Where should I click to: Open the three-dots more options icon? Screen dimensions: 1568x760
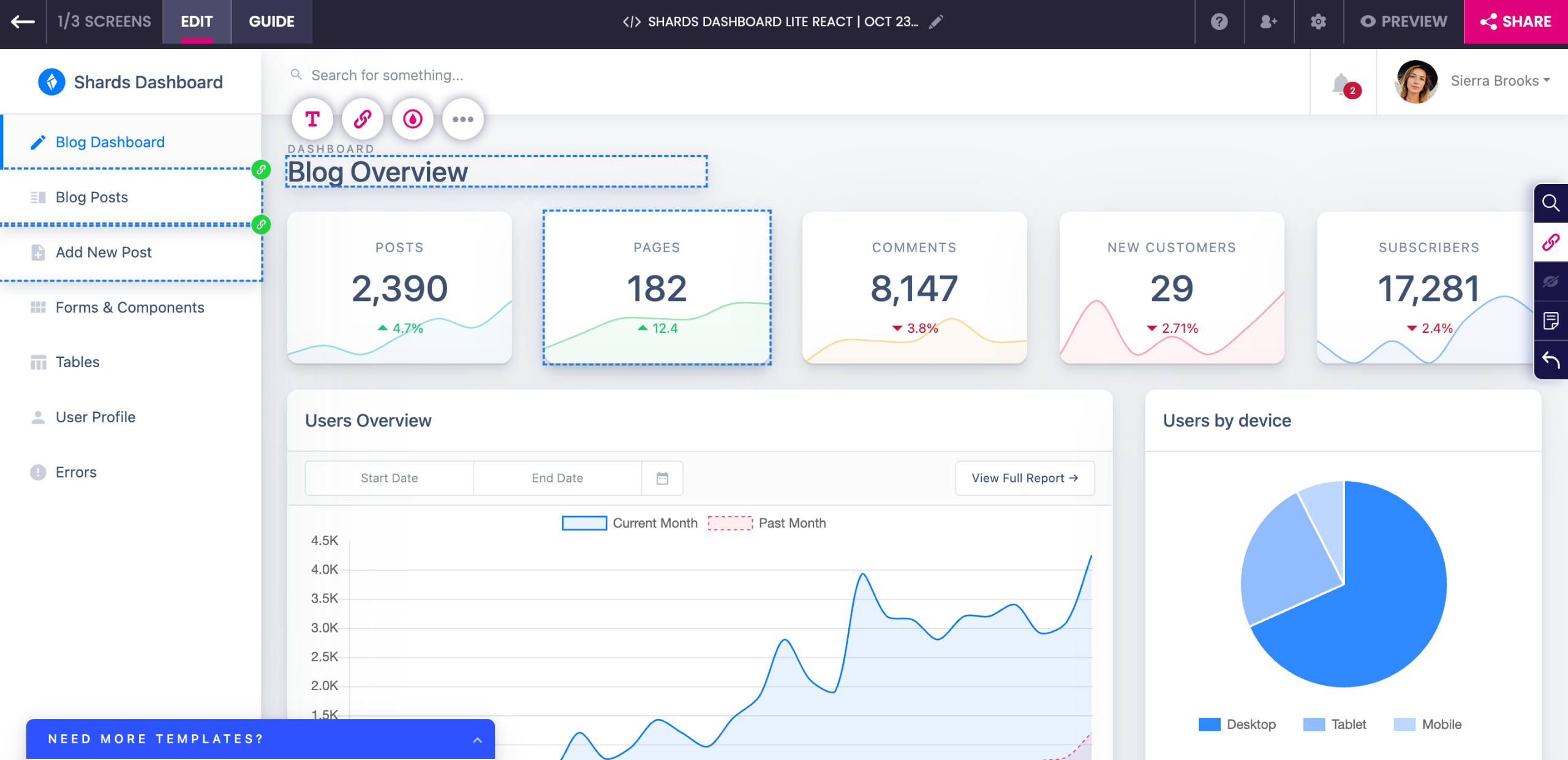(463, 119)
